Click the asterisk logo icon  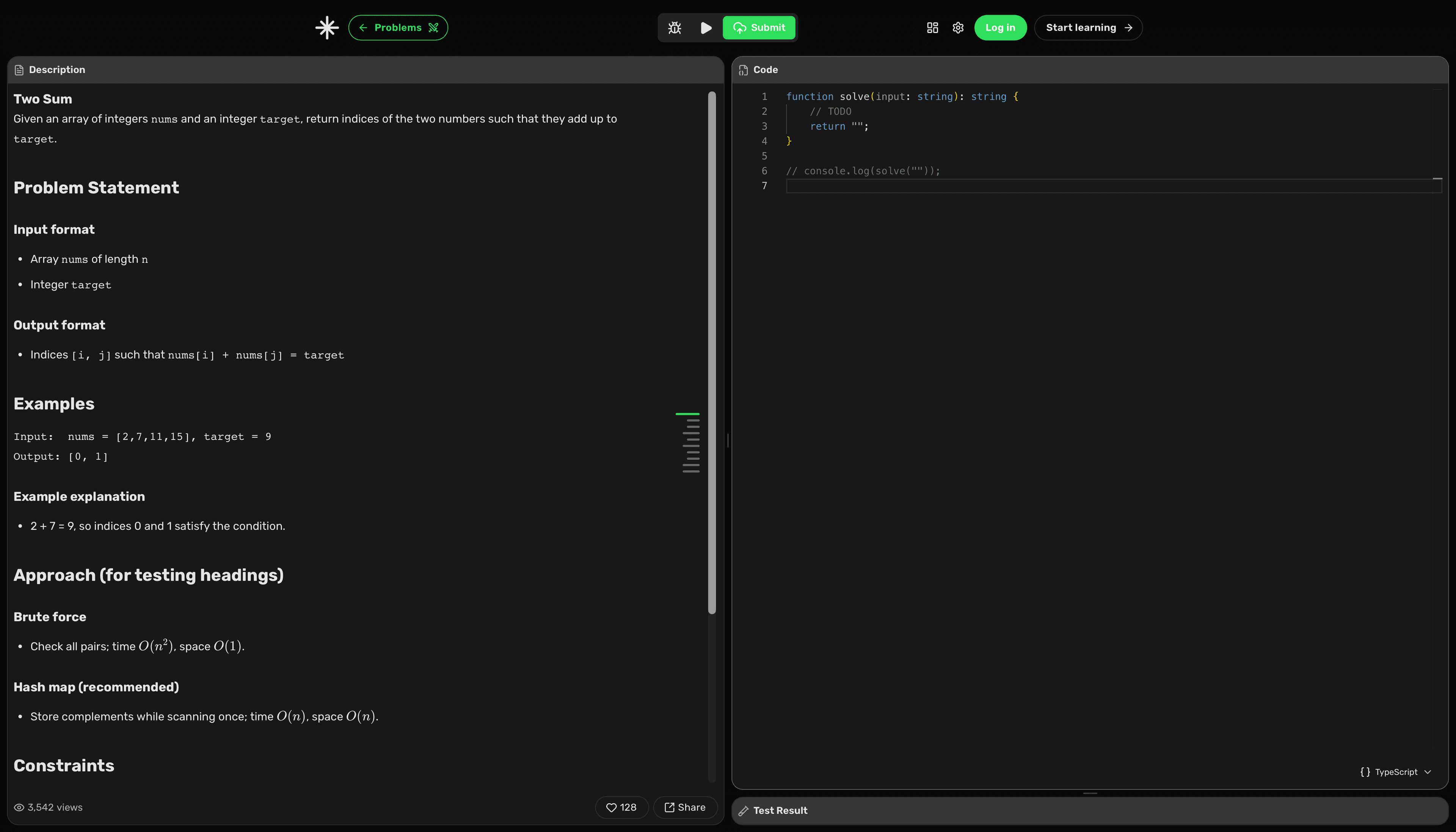tap(327, 27)
